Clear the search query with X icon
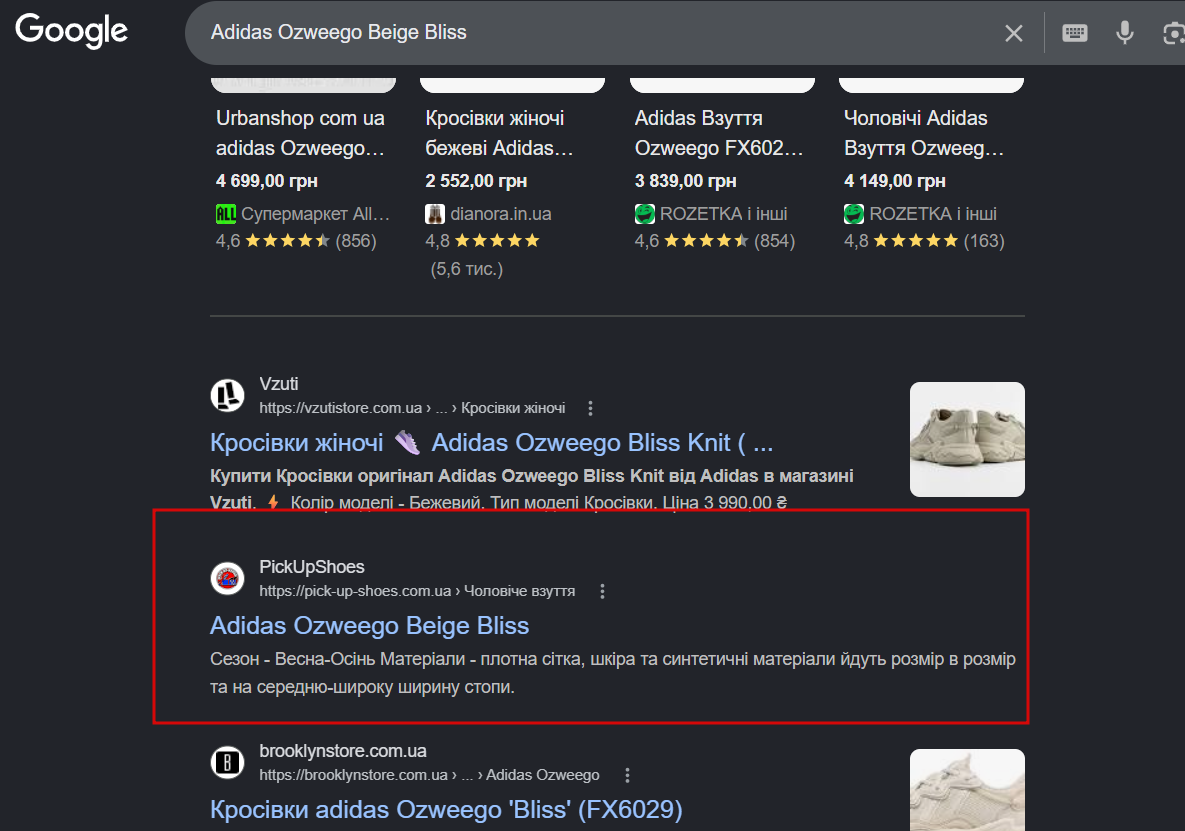This screenshot has height=831, width=1185. pyautogui.click(x=1013, y=33)
